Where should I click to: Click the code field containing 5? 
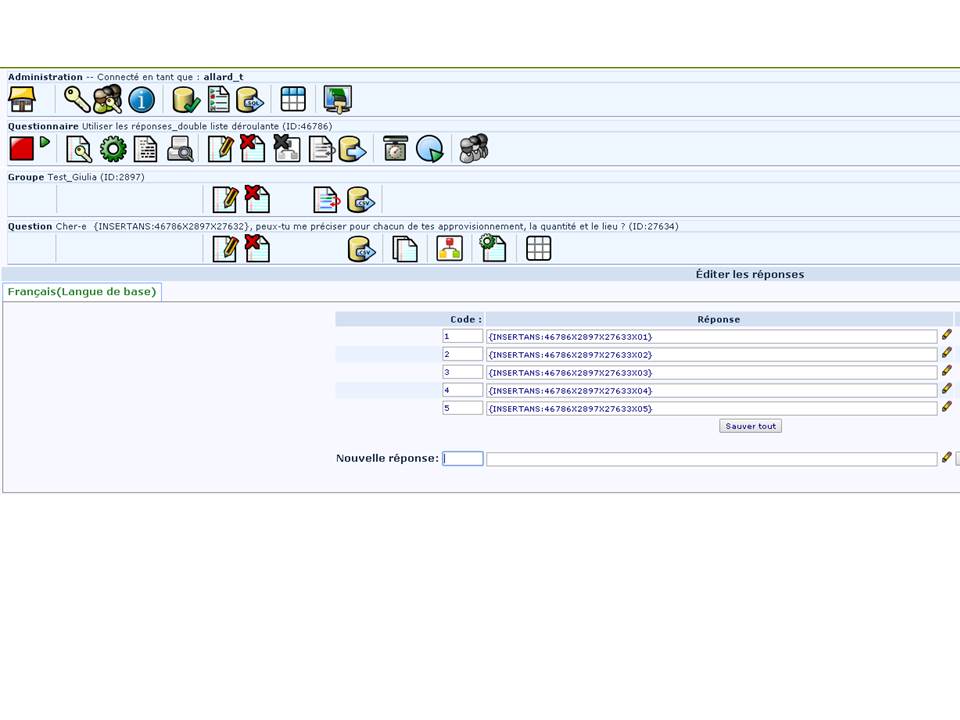pos(463,408)
